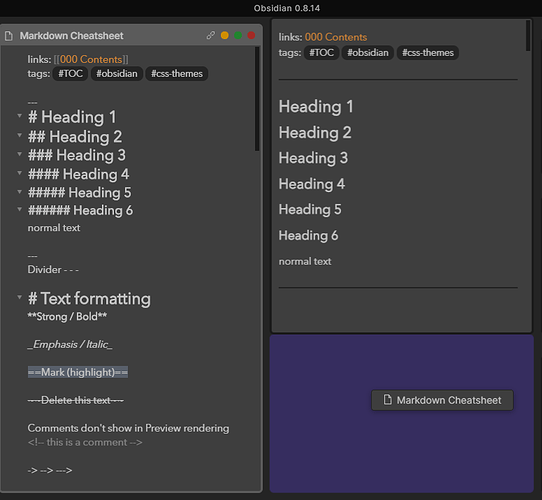
Task: Click the 'Divider - - -' line
Action: [53, 269]
